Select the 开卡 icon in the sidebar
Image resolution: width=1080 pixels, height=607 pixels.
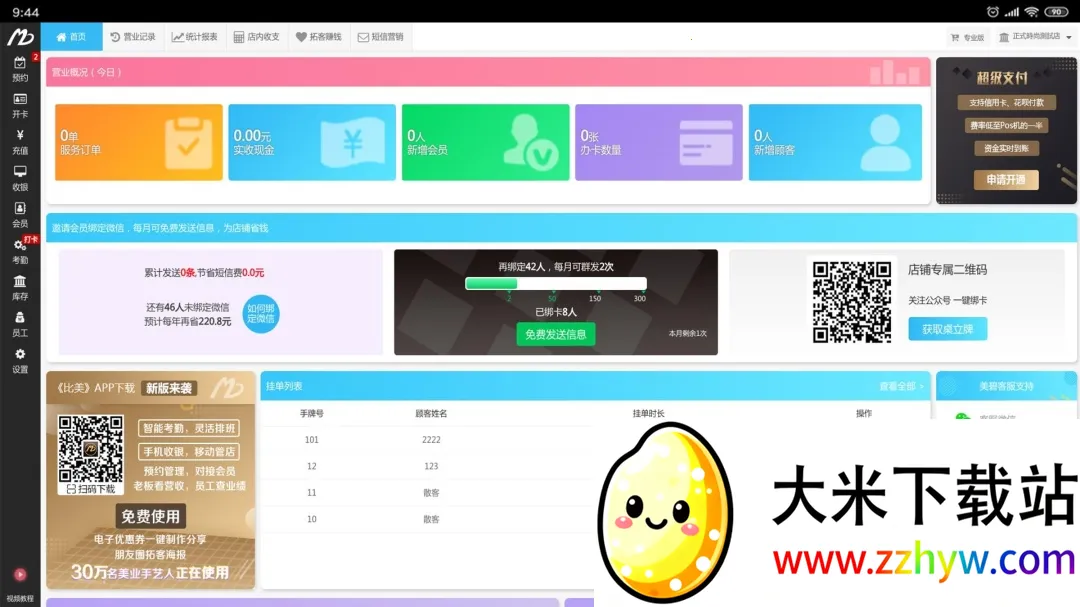pos(20,105)
